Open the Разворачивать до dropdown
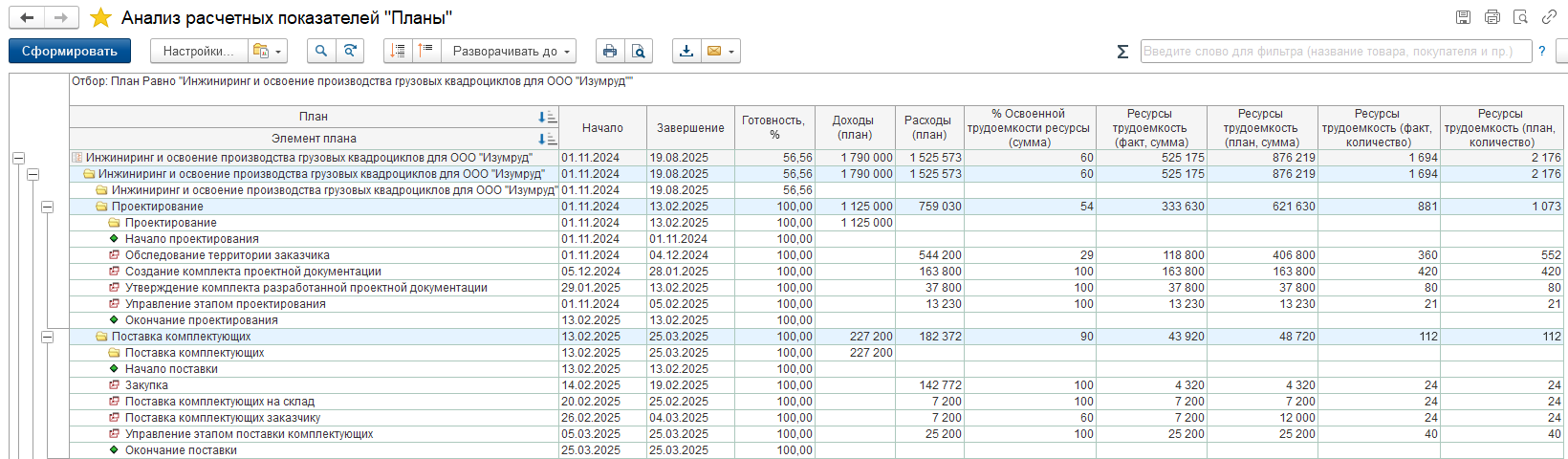The height and width of the screenshot is (459, 1568). click(x=511, y=51)
